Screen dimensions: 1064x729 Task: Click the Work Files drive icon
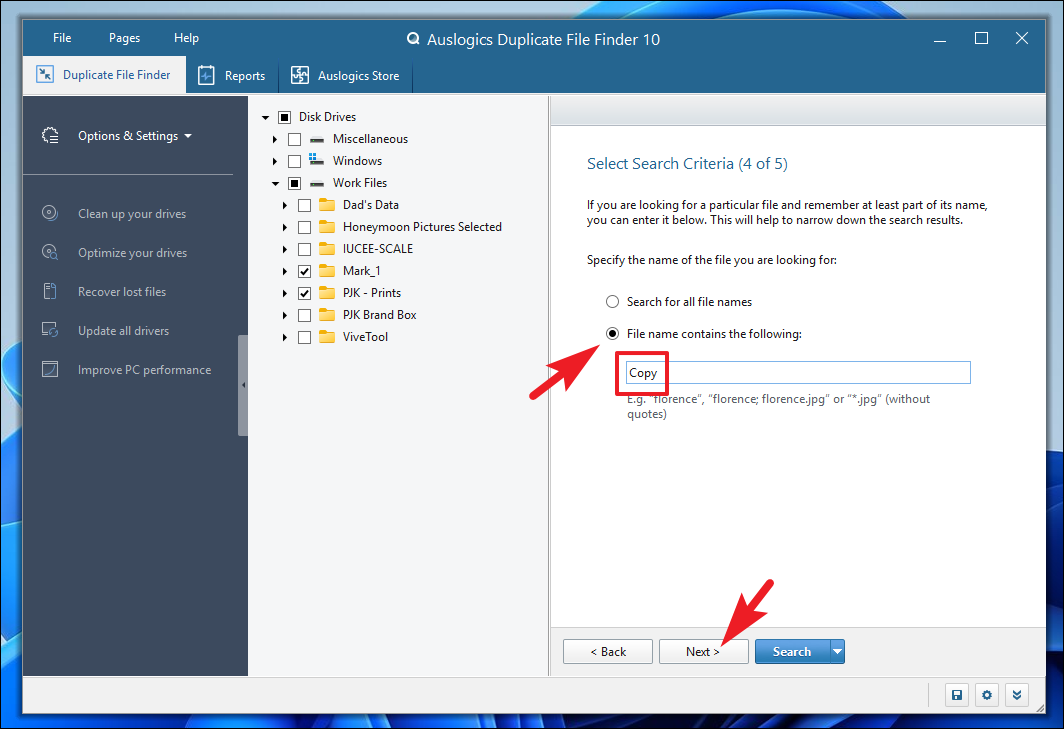[317, 183]
